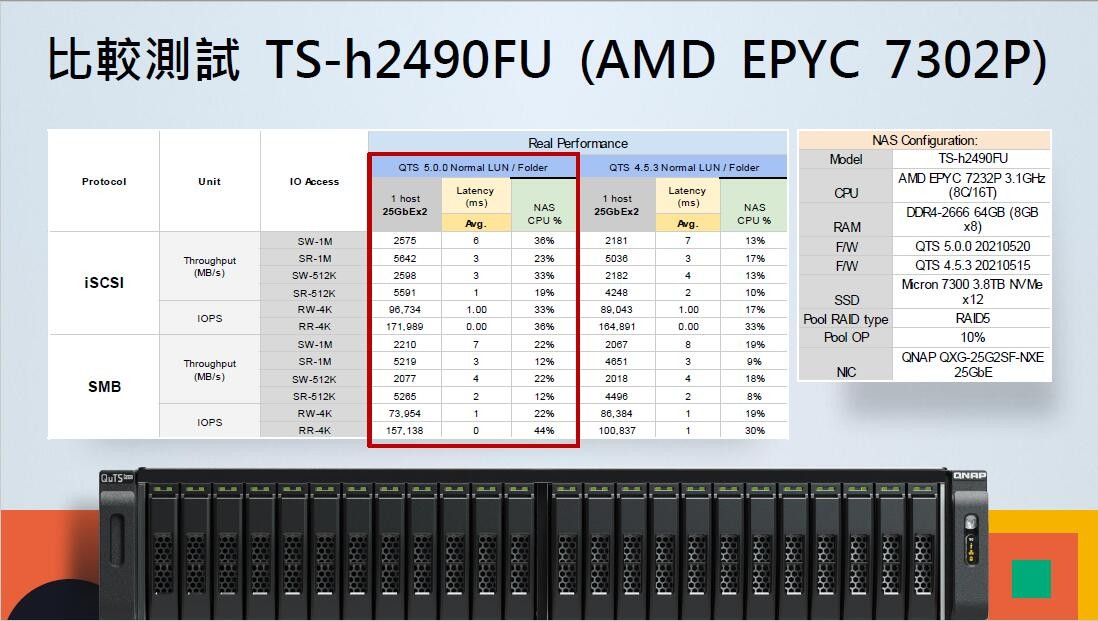Viewport: 1098px width, 621px height.
Task: Click the "NAS Configuration:" header
Action: [924, 140]
